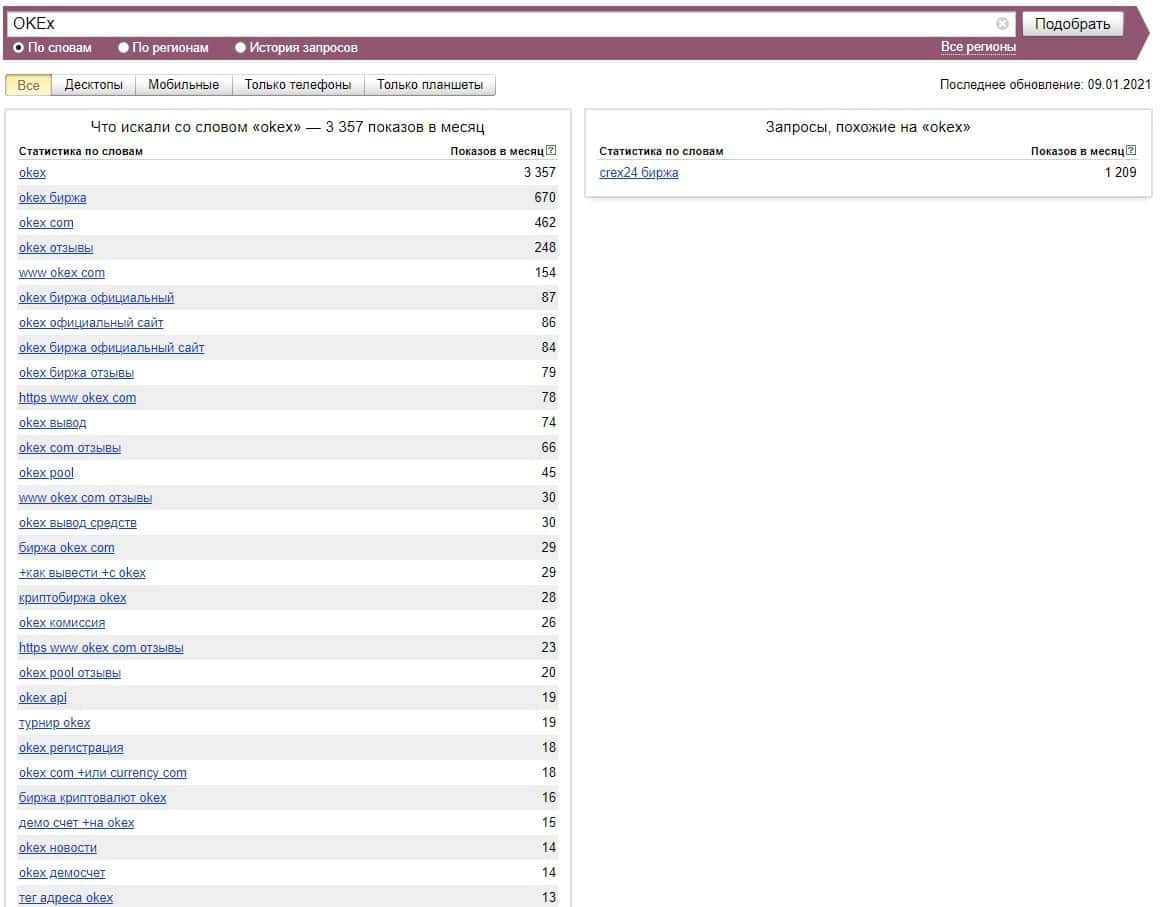Choose 'История запросов' radio option
The image size is (1166, 907).
240,48
